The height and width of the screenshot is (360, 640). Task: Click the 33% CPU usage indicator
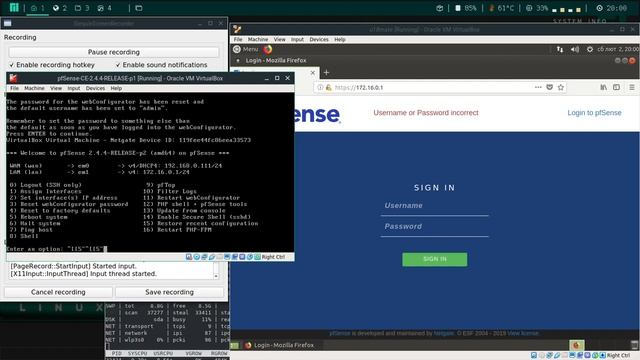(537, 8)
